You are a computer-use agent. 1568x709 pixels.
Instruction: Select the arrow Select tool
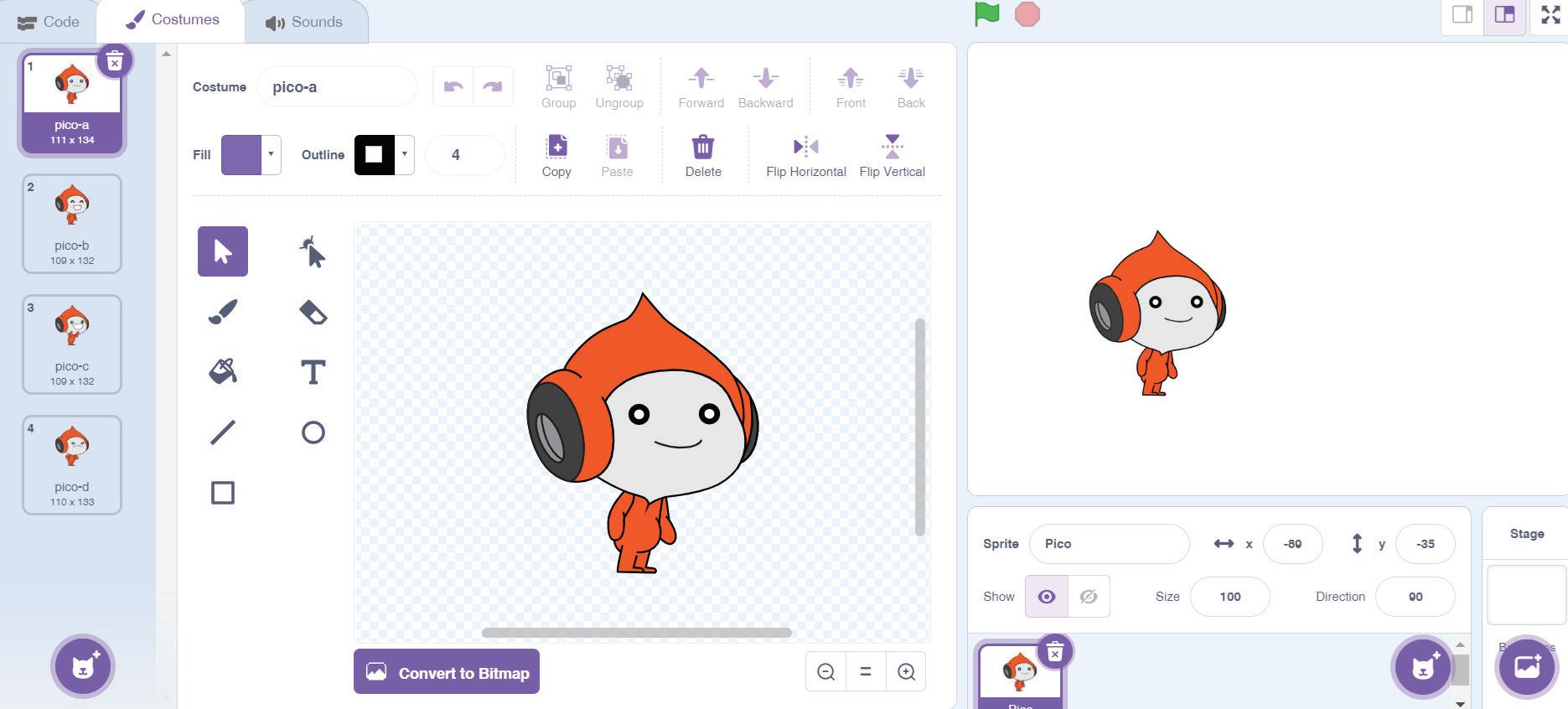click(x=223, y=251)
